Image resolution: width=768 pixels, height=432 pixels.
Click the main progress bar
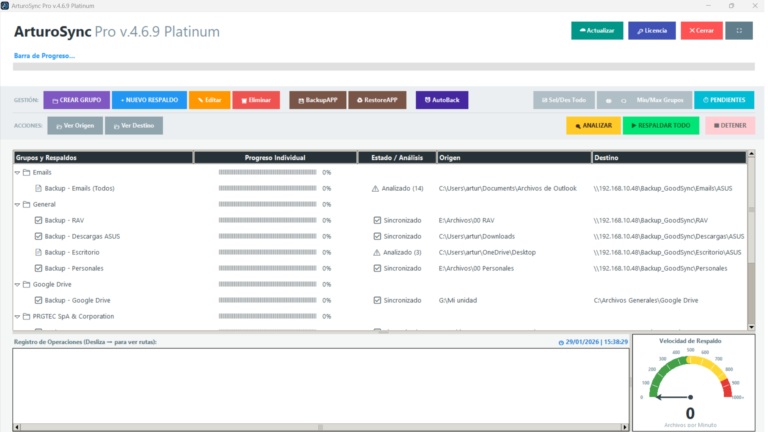pos(384,67)
